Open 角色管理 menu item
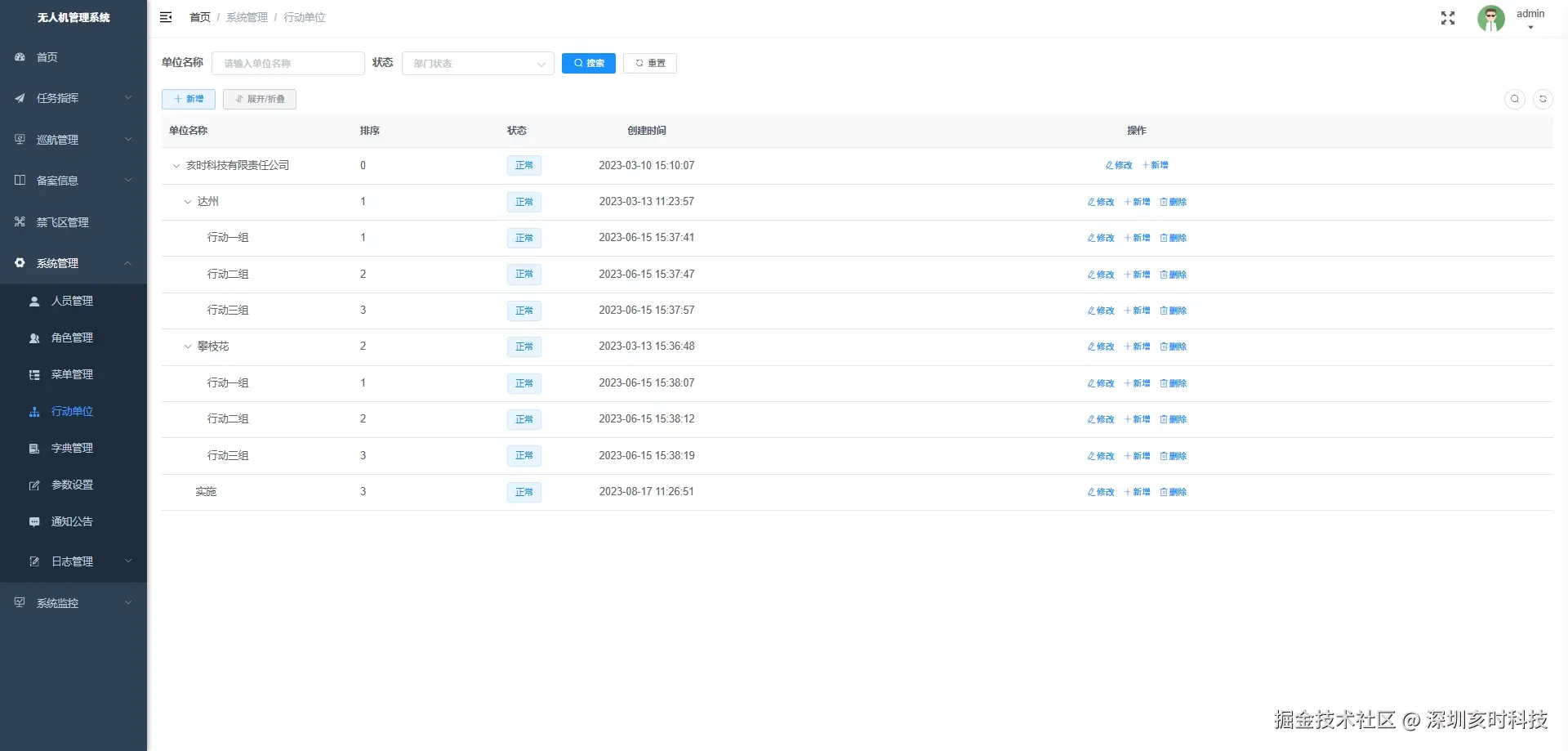This screenshot has width=1568, height=751. pos(73,338)
